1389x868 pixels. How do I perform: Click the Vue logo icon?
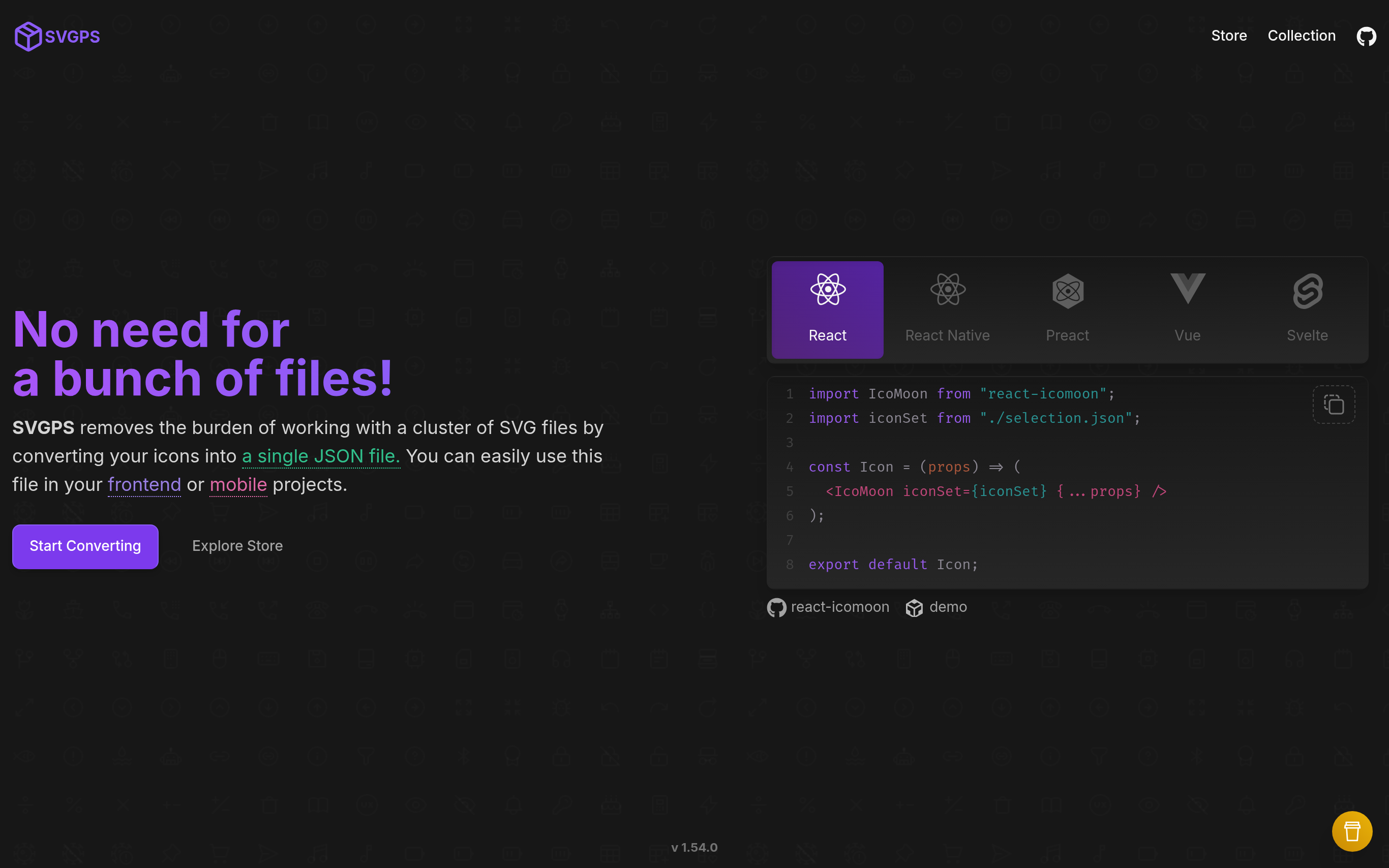tap(1188, 289)
